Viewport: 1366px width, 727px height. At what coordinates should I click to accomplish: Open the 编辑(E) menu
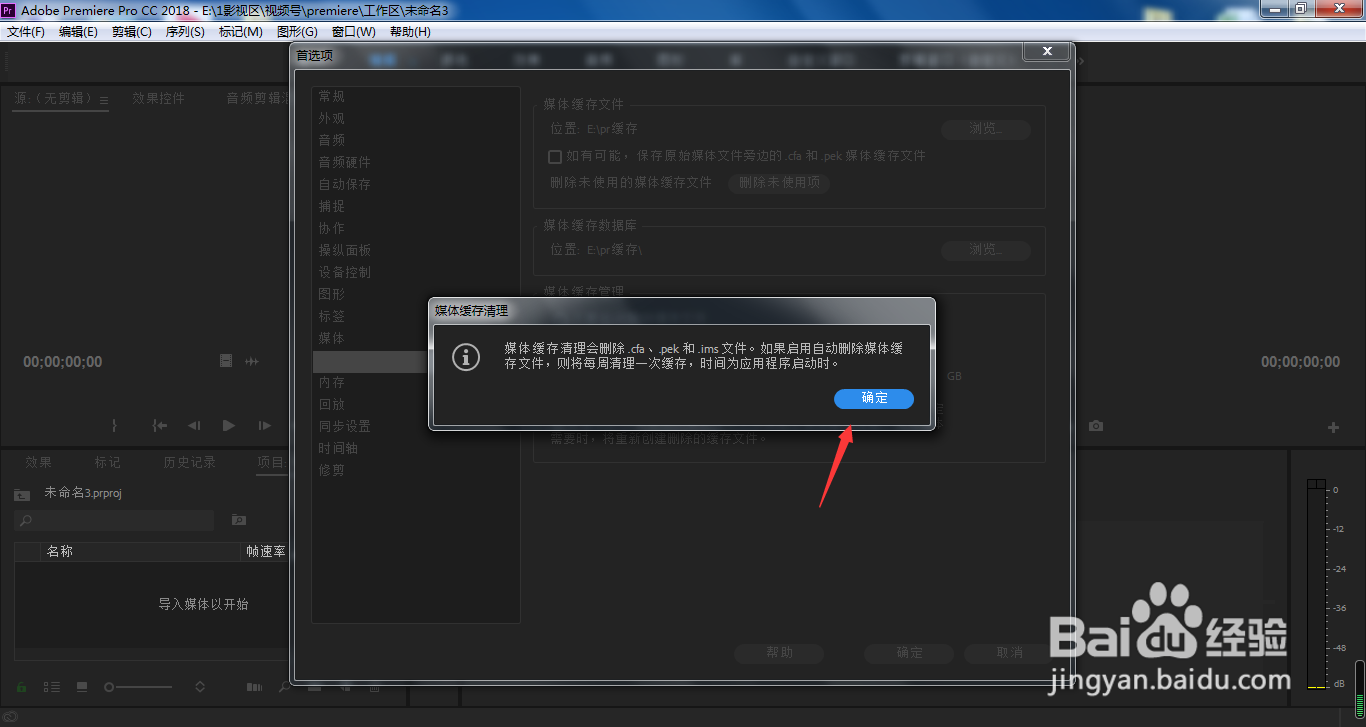(78, 32)
